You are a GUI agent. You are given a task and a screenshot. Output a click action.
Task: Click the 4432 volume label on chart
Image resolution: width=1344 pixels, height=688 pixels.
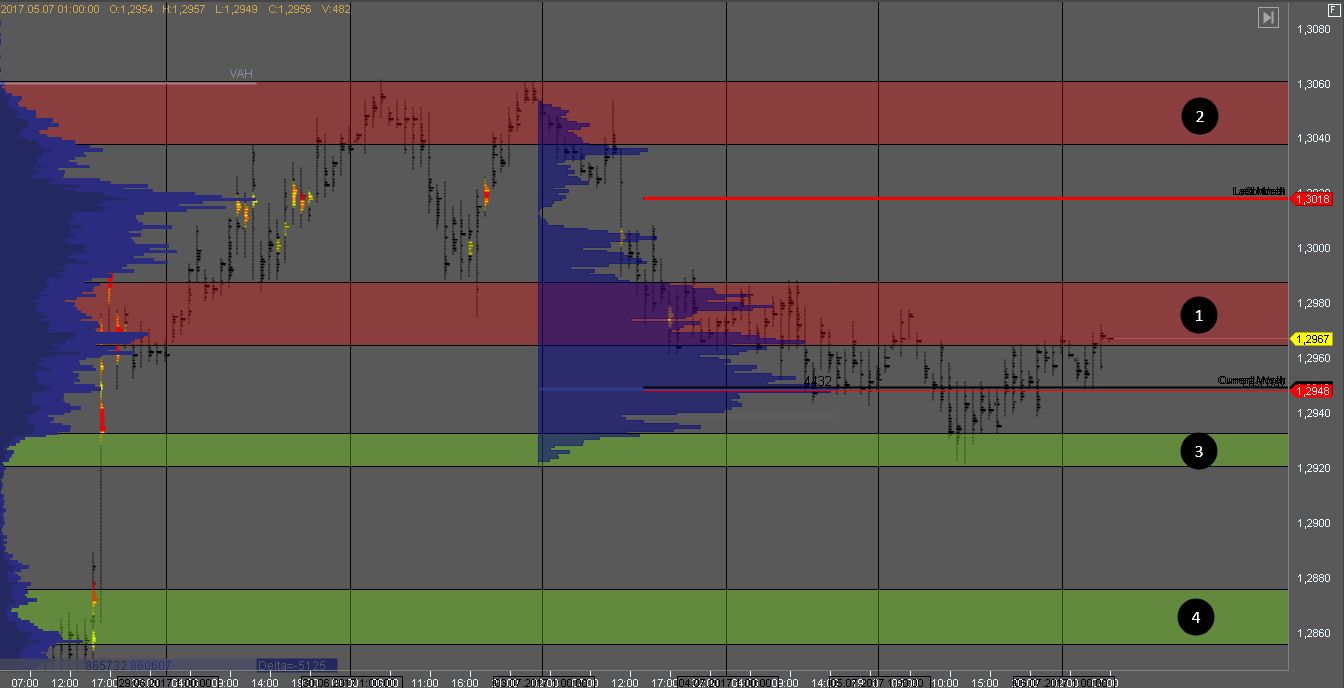(818, 382)
